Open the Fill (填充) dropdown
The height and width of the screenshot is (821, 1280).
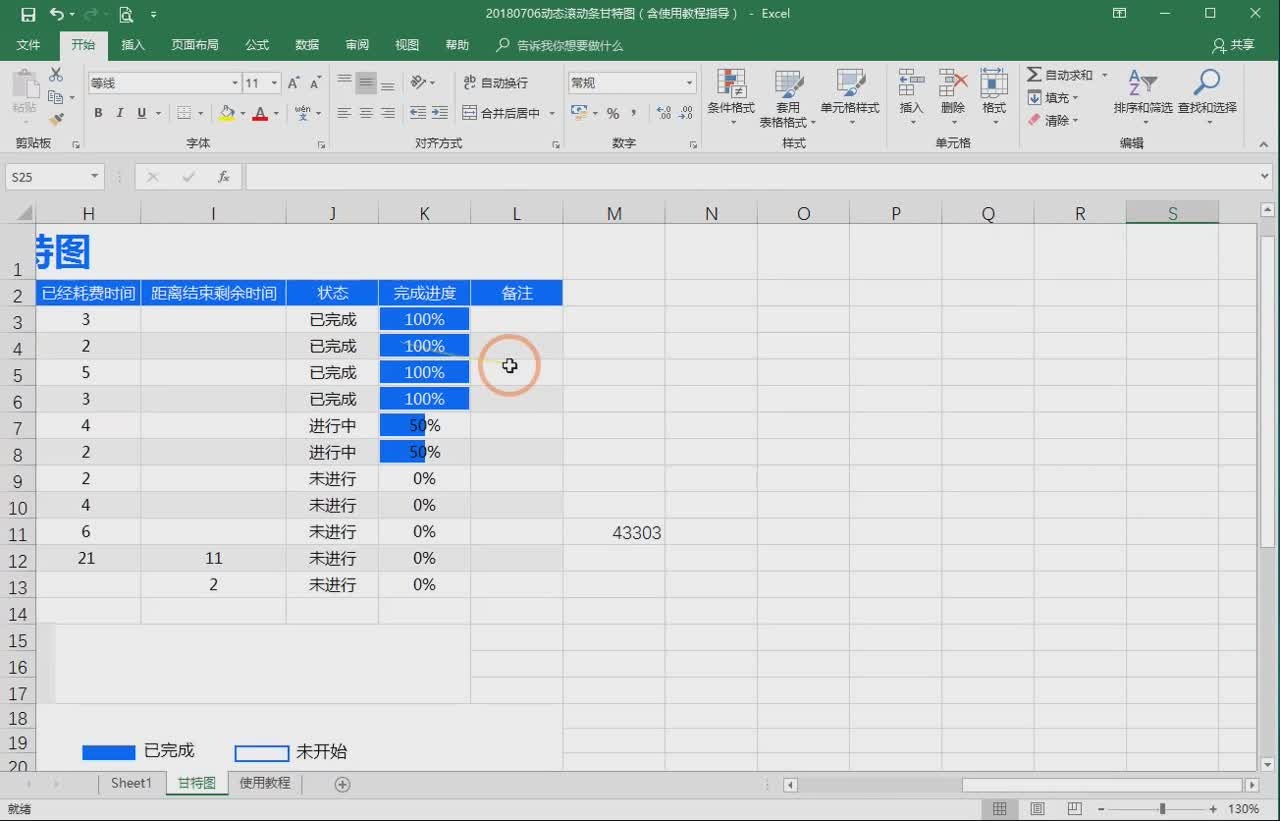coord(1055,98)
